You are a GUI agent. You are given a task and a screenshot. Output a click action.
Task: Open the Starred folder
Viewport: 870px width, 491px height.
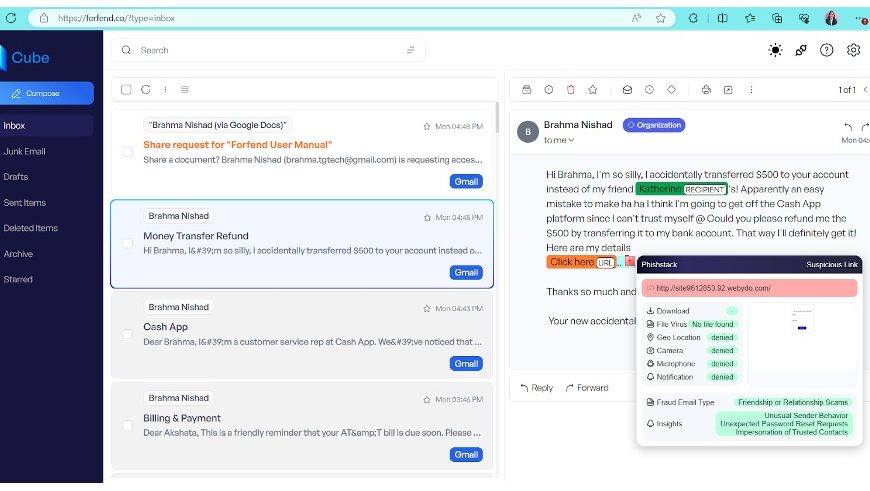[x=18, y=279]
